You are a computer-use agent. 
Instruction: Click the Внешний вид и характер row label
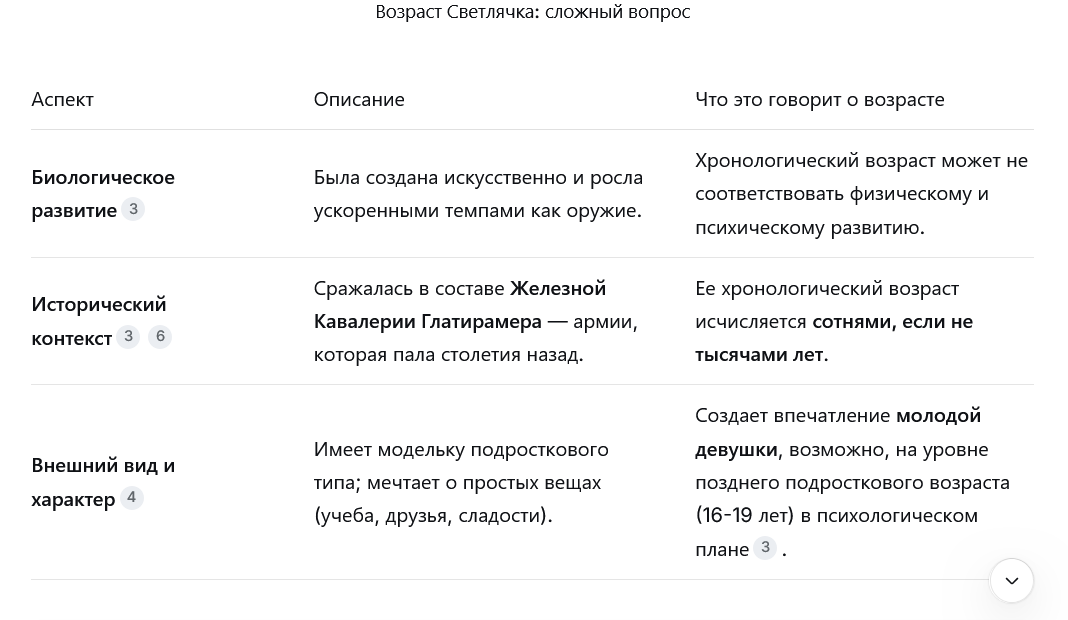103,482
